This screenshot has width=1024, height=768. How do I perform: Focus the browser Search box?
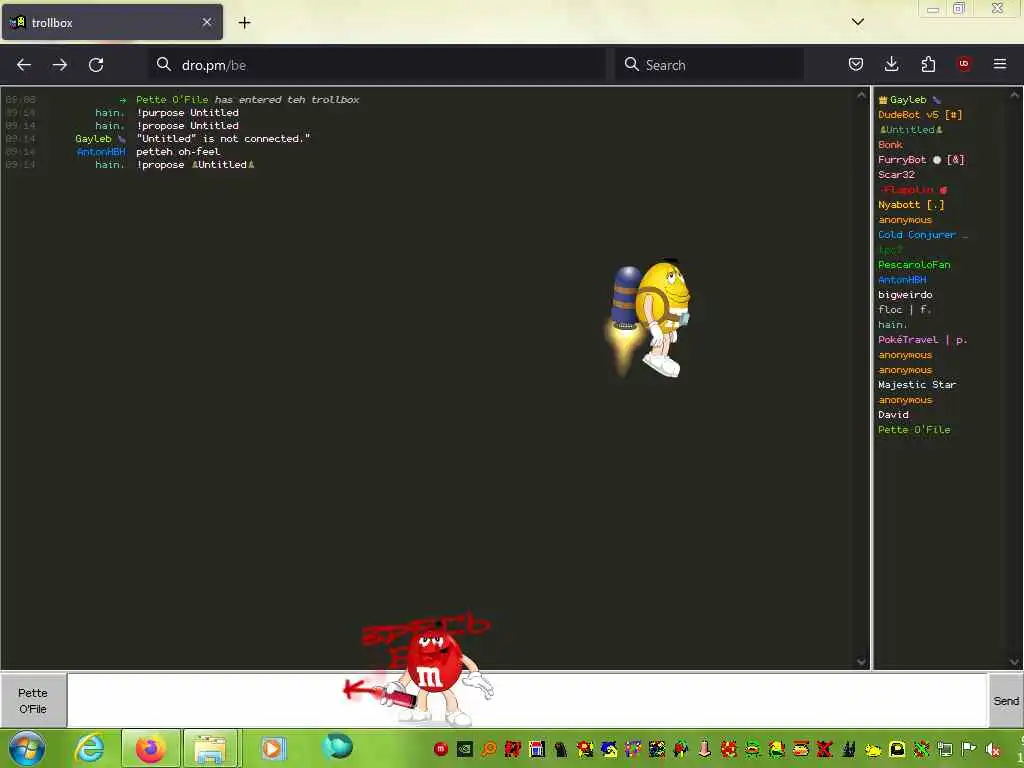coord(709,65)
